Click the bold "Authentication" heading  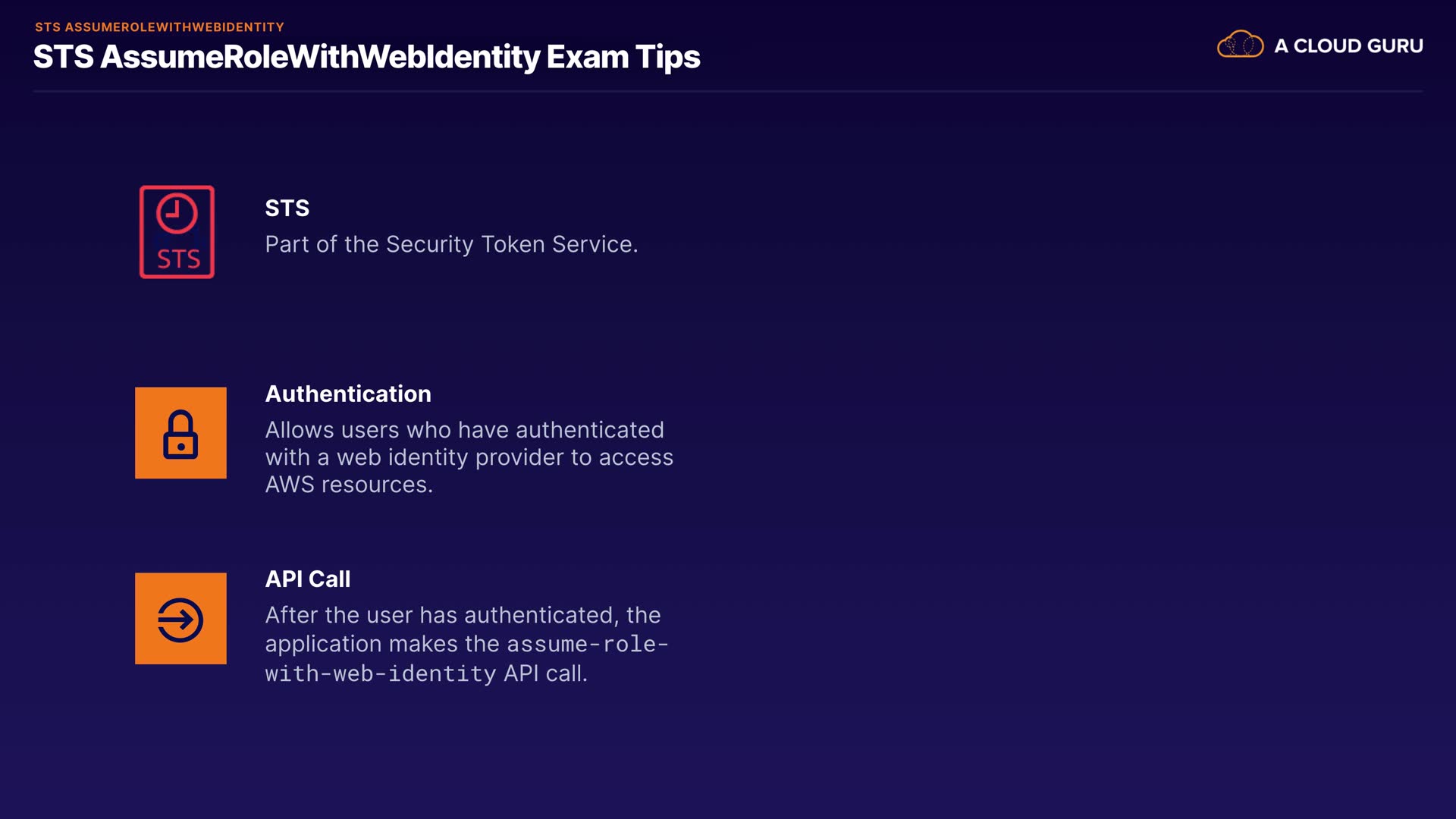click(348, 394)
